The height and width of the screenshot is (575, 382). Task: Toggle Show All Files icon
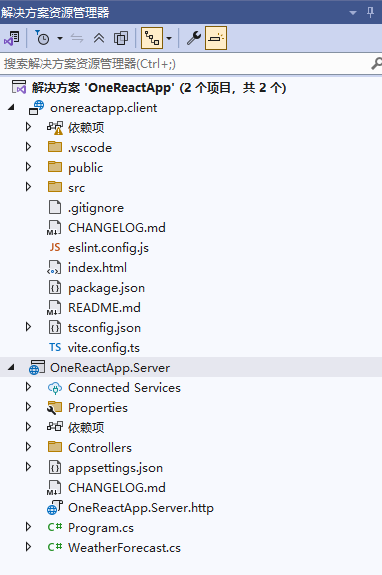(x=121, y=38)
